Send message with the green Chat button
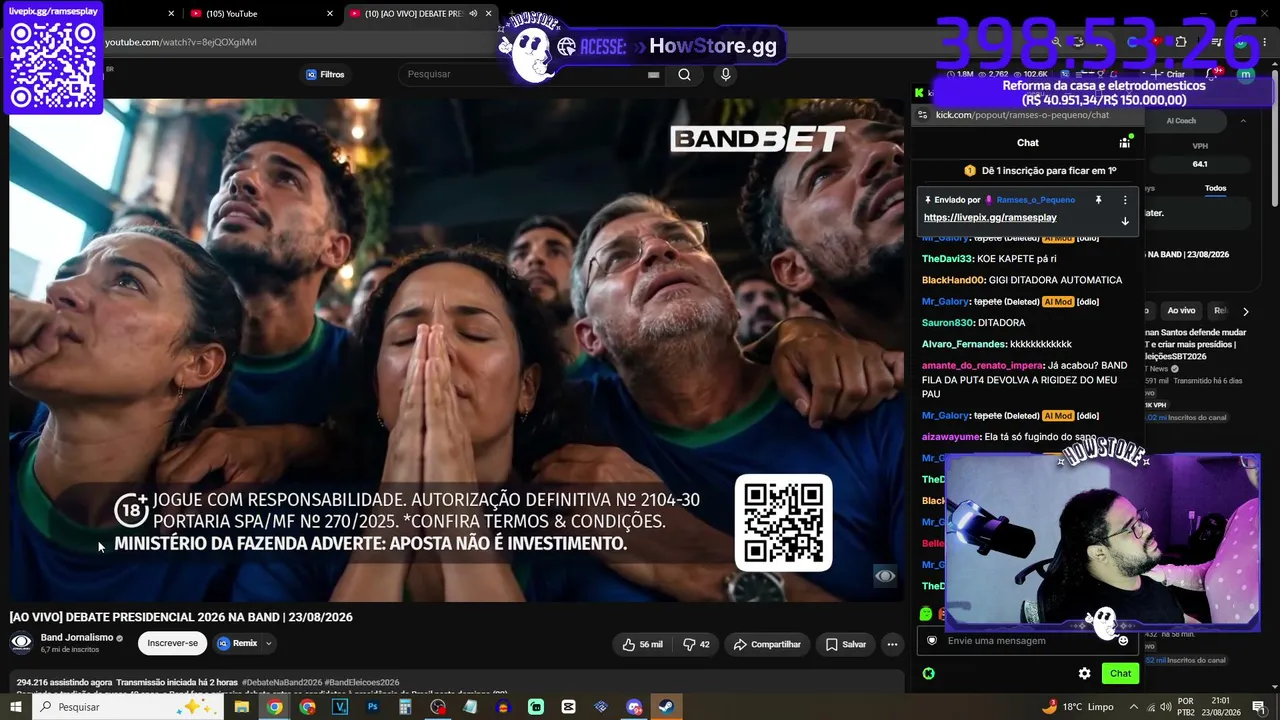1280x720 pixels. [1120, 673]
